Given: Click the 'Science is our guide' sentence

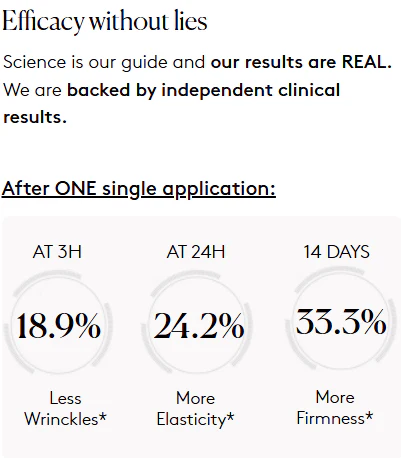Looking at the screenshot, I should coord(85,62).
